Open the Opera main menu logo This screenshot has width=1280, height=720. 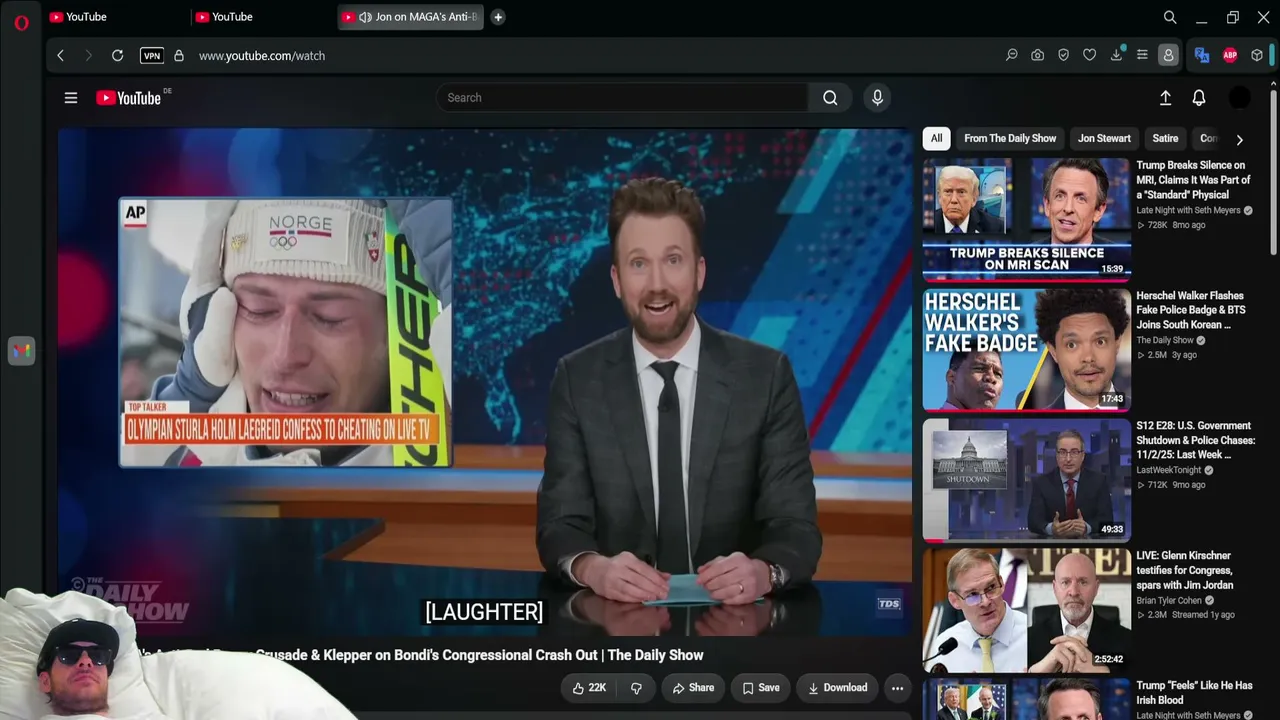pos(21,22)
